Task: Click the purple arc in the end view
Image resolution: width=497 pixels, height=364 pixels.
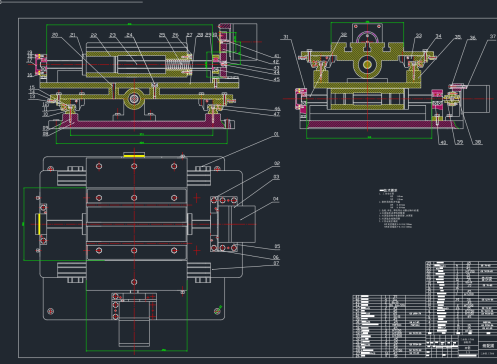Action: coord(367,36)
